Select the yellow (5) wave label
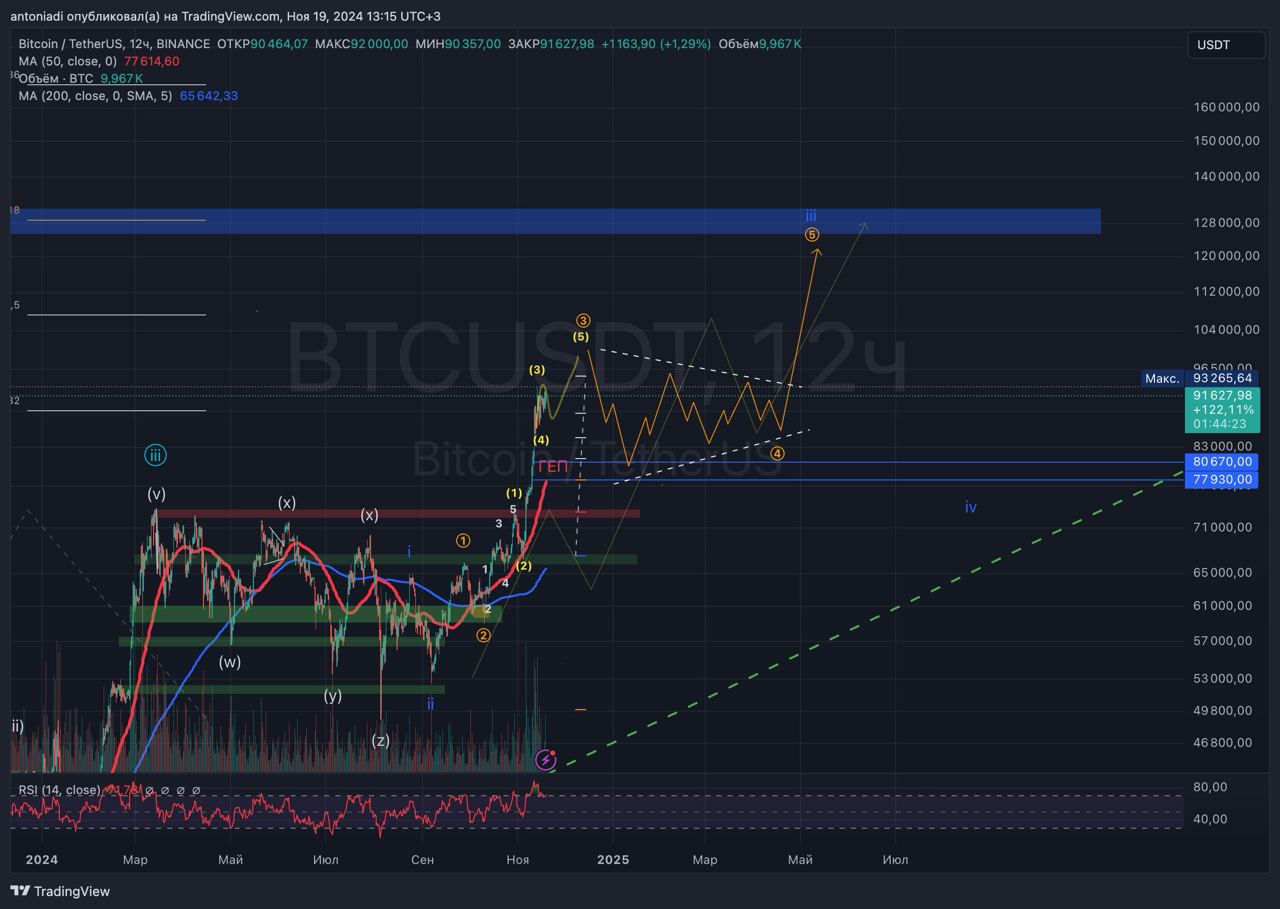This screenshot has width=1280, height=909. tap(581, 338)
